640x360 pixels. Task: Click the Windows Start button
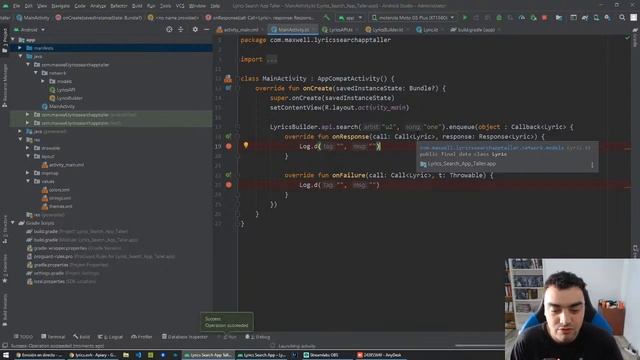(6, 355)
